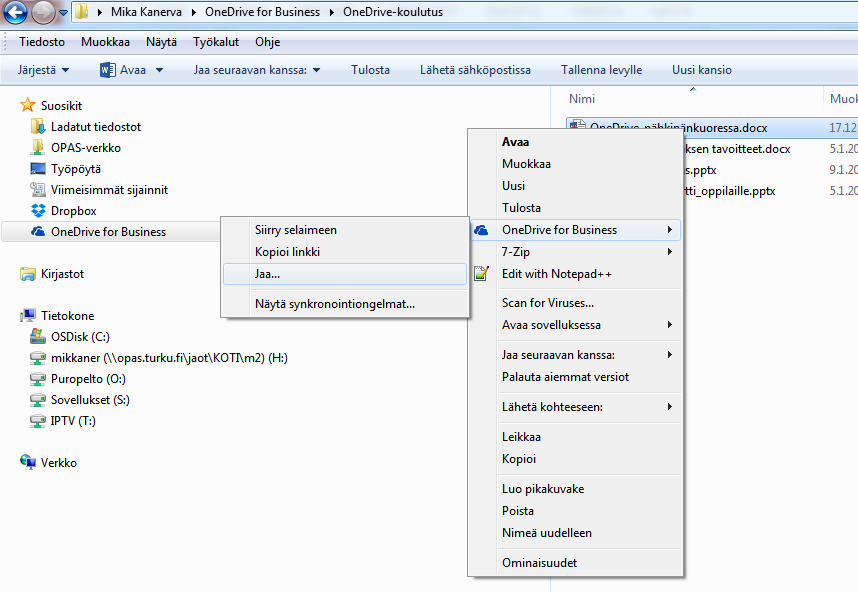Expand arrow before OneDrive-koulutus breadcrumb
Viewport: 858px width, 592px height.
[332, 13]
